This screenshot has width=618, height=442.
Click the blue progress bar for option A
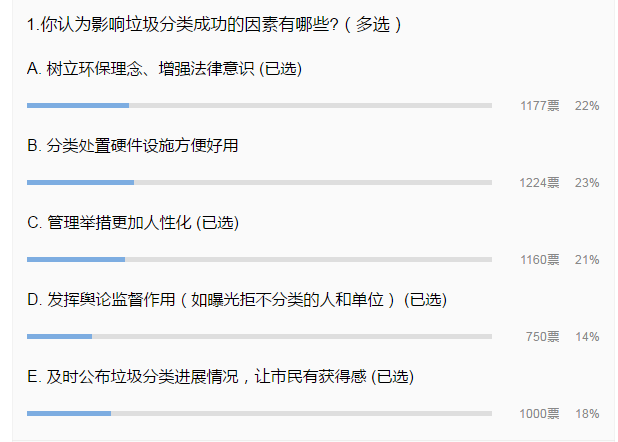point(78,106)
